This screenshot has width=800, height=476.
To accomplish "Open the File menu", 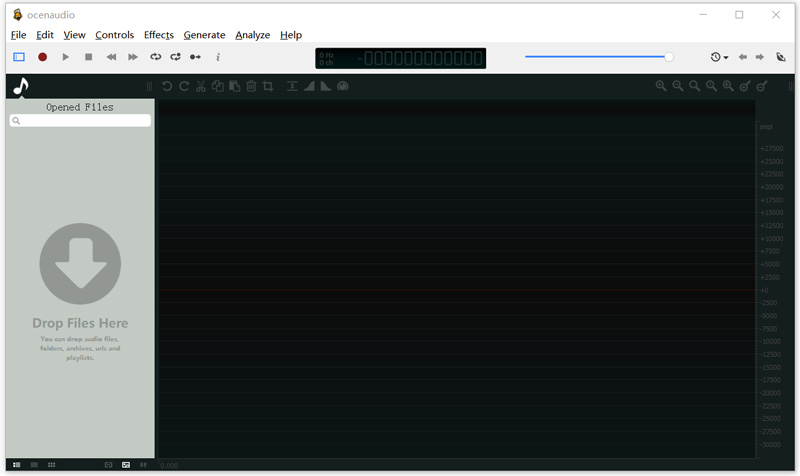I will (x=18, y=35).
